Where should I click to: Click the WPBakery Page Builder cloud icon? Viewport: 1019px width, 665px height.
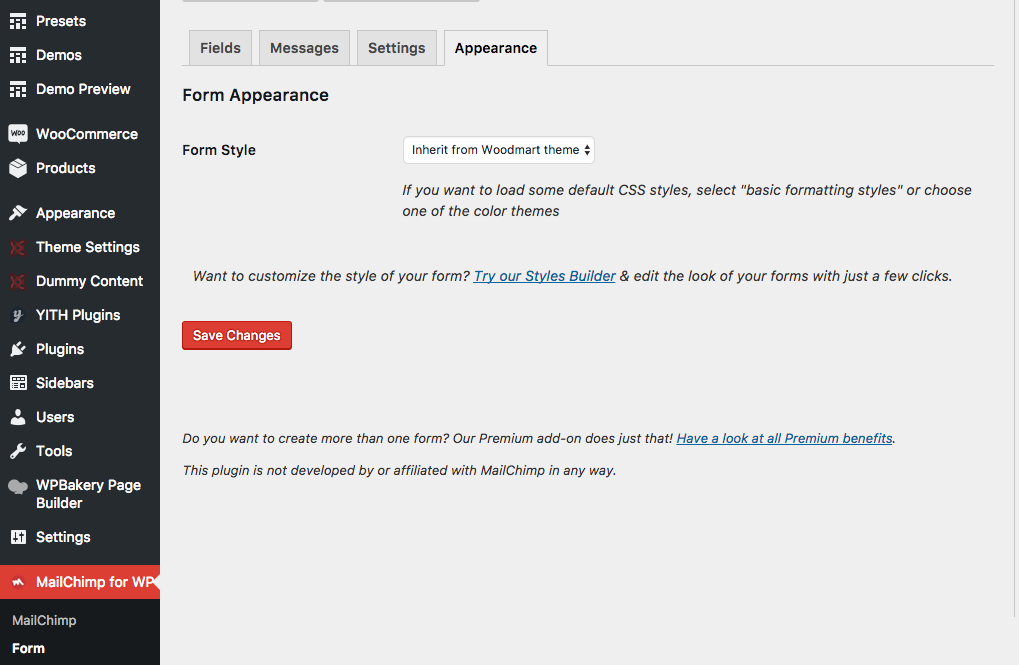point(18,486)
